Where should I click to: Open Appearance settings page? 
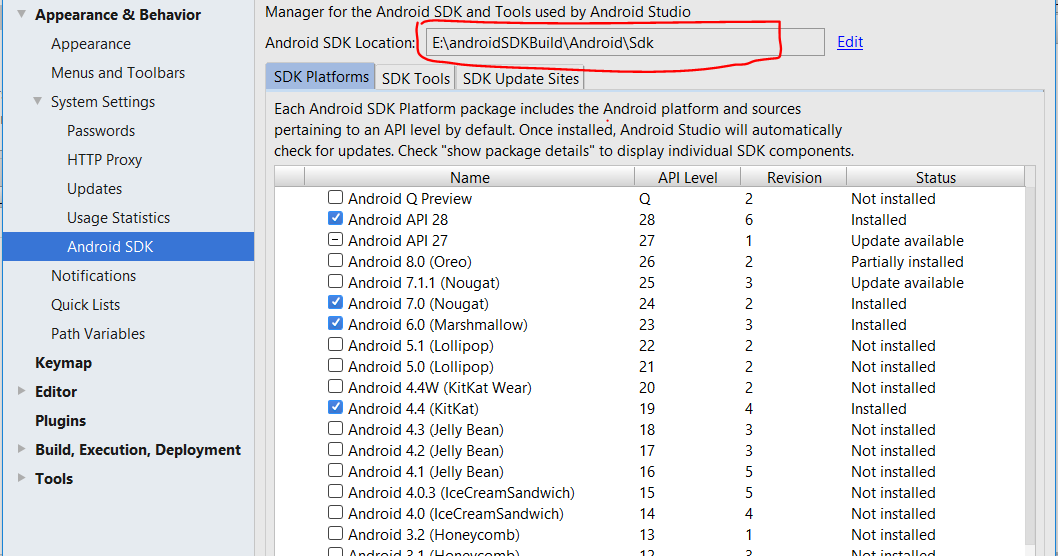pyautogui.click(x=91, y=44)
